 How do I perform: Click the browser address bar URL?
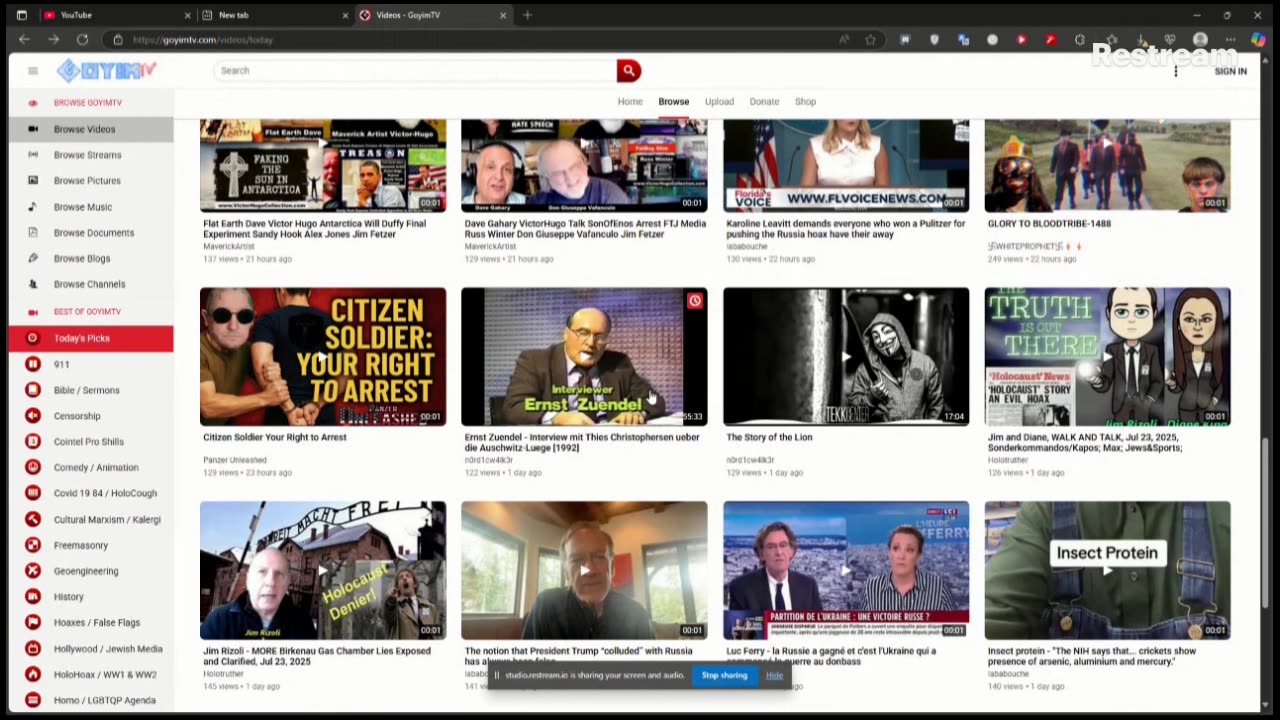(x=203, y=40)
